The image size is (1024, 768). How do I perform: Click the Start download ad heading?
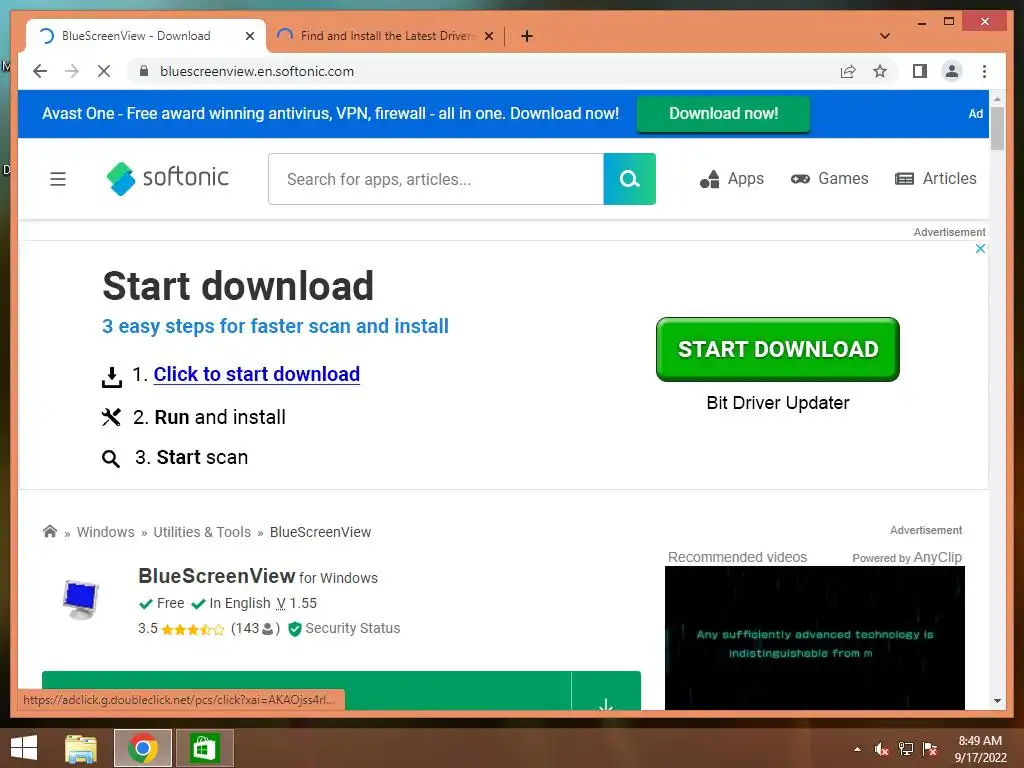pyautogui.click(x=238, y=286)
